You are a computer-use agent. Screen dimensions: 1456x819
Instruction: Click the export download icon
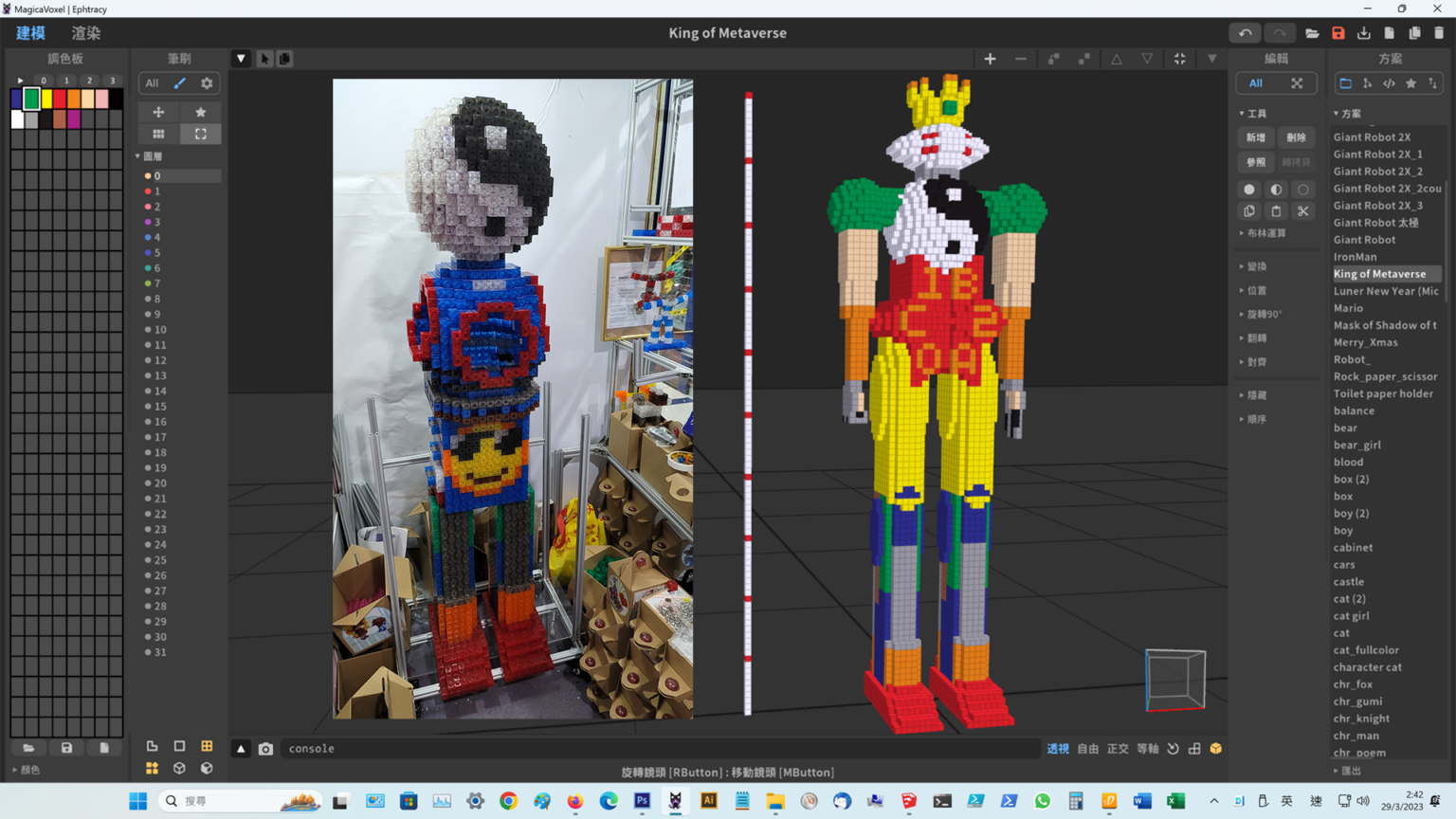[x=1364, y=33]
